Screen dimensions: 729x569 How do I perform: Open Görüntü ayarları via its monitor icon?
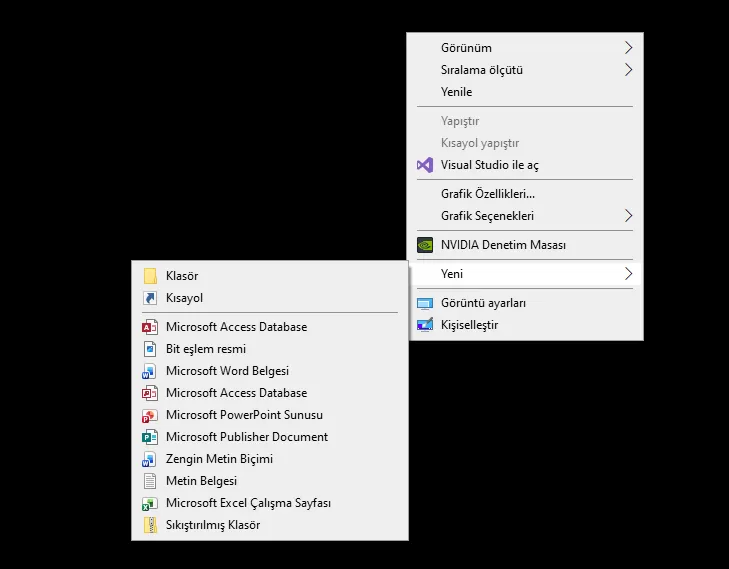coord(425,303)
